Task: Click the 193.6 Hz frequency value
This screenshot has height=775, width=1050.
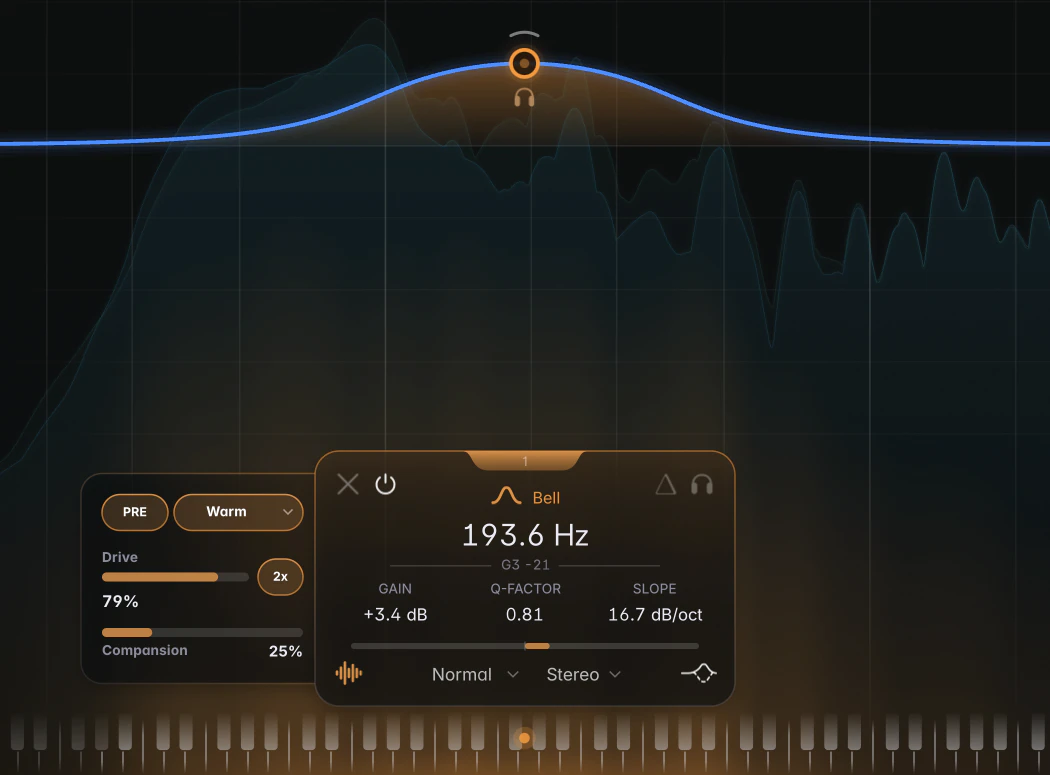Action: tap(525, 535)
